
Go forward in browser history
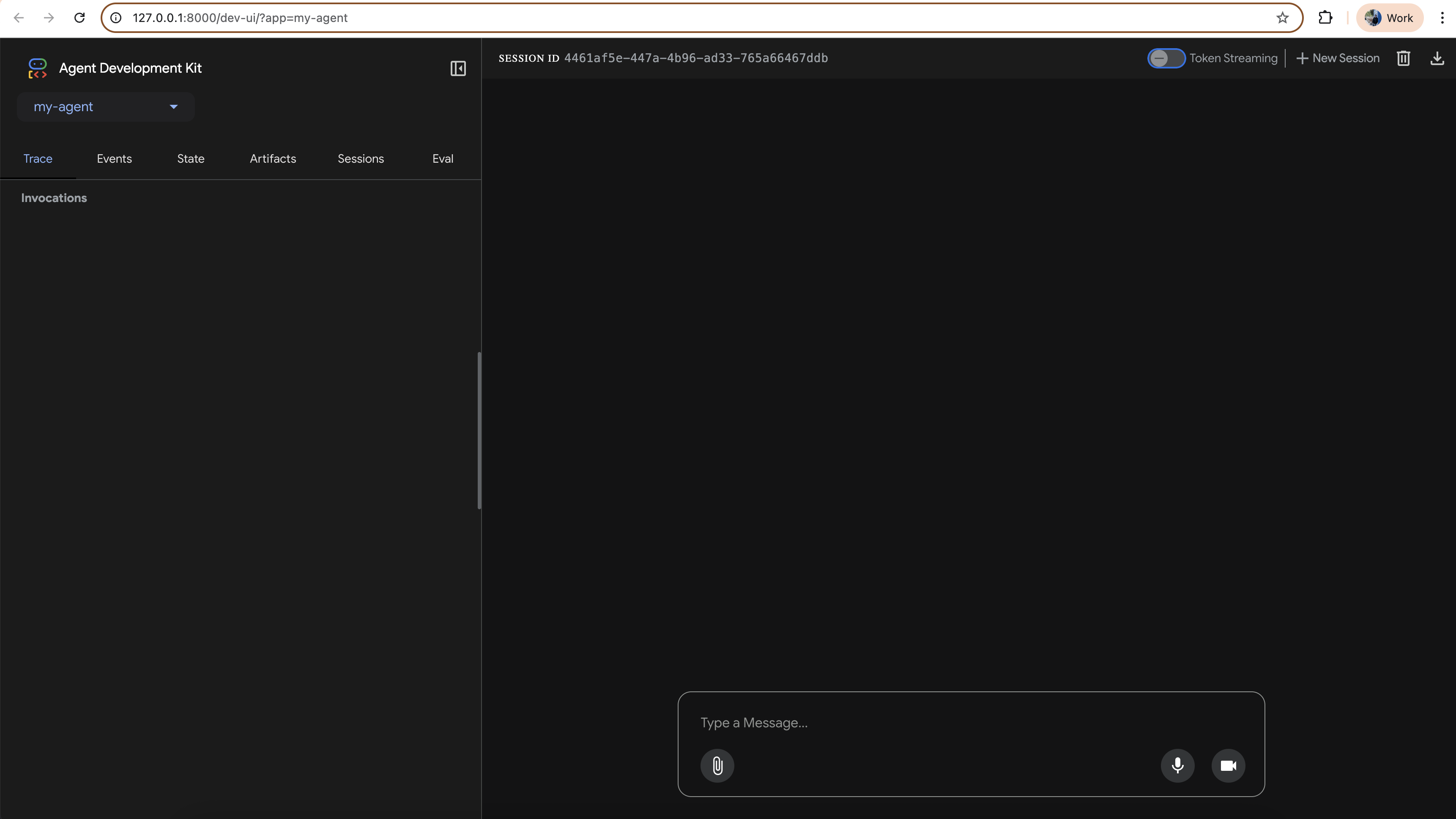[x=49, y=17]
